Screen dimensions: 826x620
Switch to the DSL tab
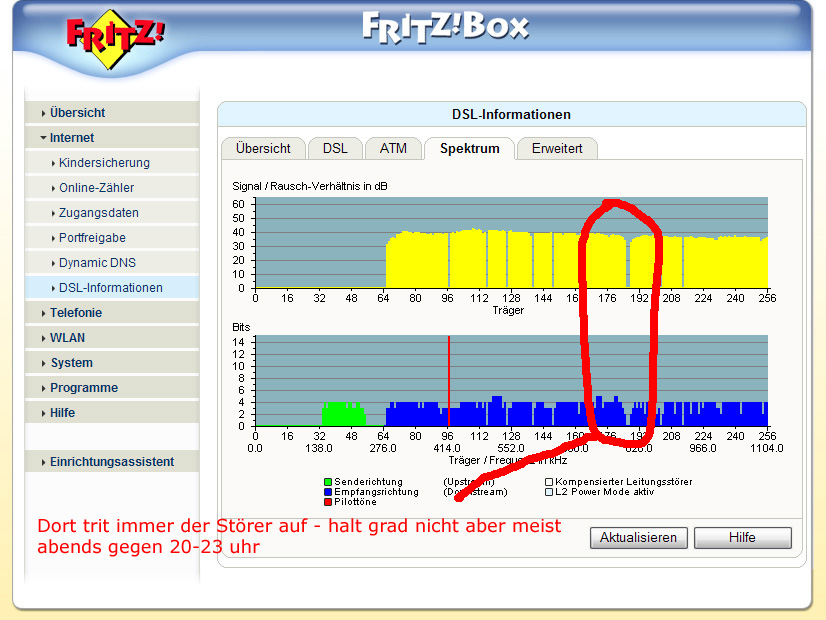pyautogui.click(x=335, y=149)
